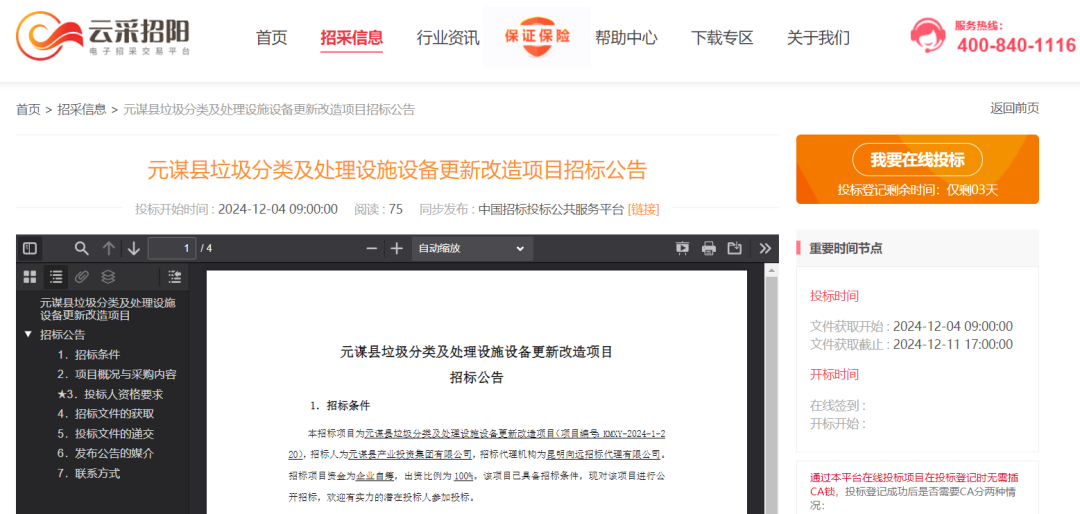
Task: Click the orange page title 元谋县垃圾分类…招标公告
Action: [x=397, y=169]
